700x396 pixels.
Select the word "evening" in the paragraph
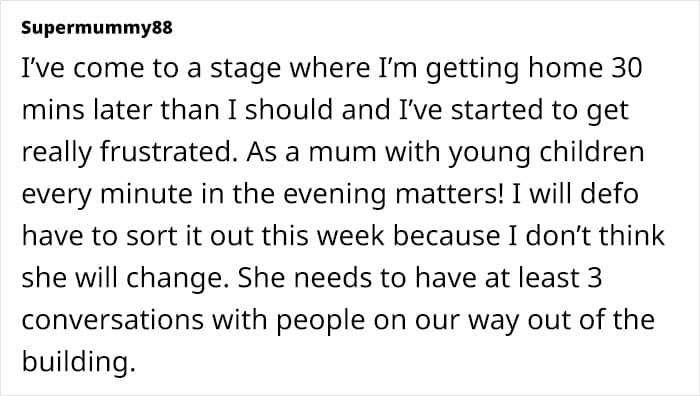point(334,194)
